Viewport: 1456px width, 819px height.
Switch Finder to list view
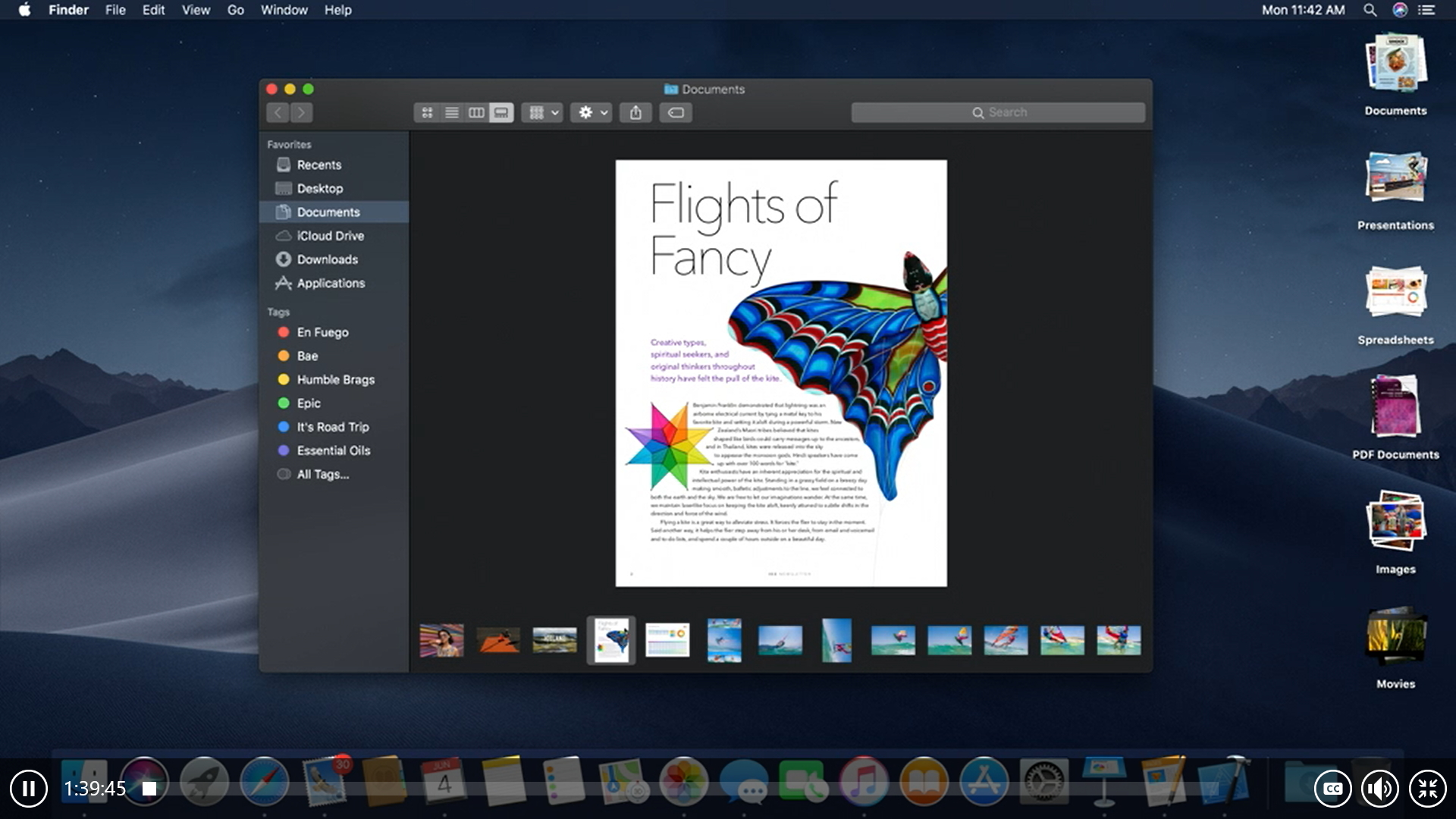tap(452, 113)
